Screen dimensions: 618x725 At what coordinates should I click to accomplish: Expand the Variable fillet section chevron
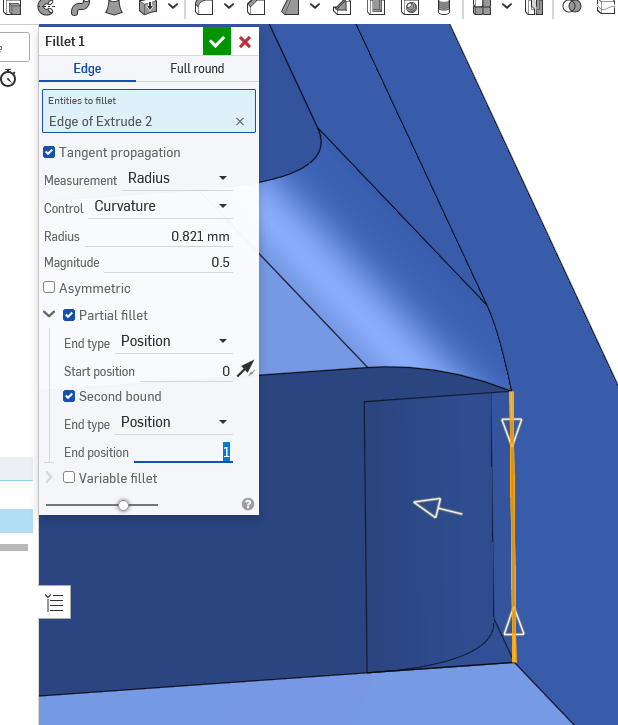tap(49, 477)
